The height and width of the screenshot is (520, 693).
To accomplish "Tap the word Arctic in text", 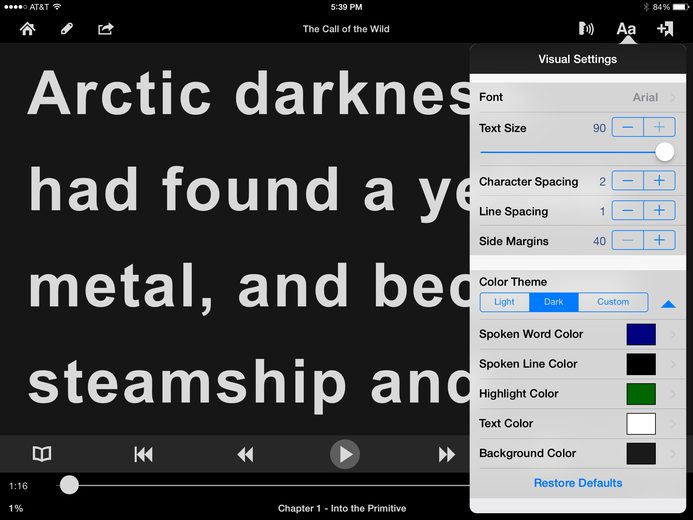I will 119,93.
